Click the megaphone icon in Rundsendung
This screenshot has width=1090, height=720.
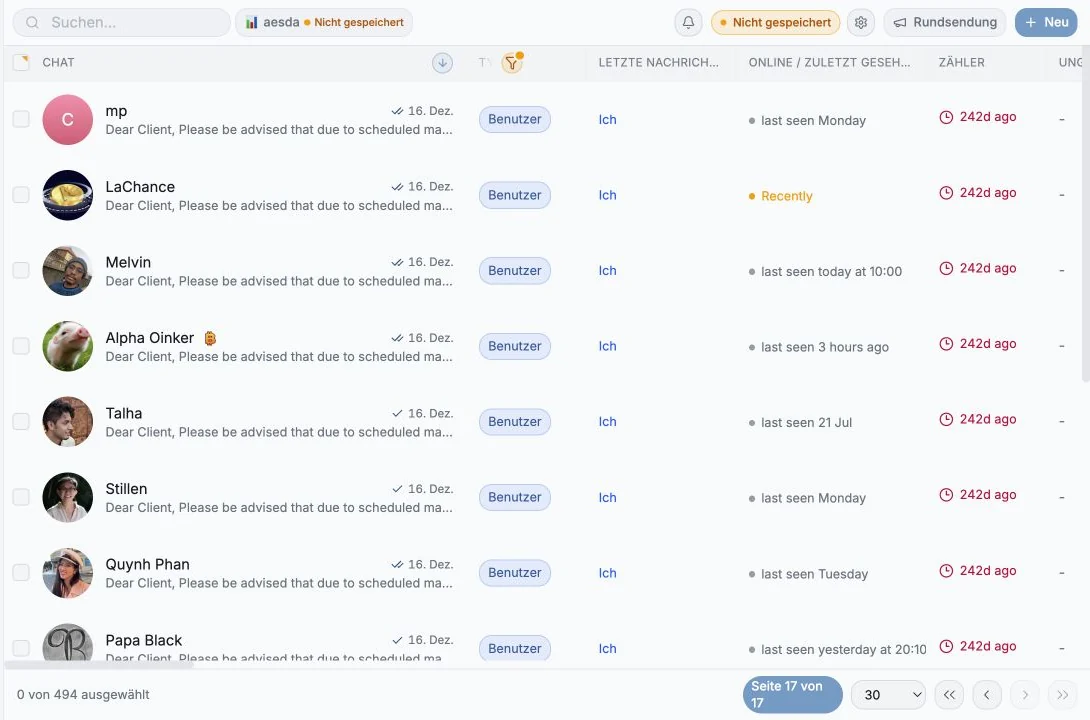(x=900, y=22)
